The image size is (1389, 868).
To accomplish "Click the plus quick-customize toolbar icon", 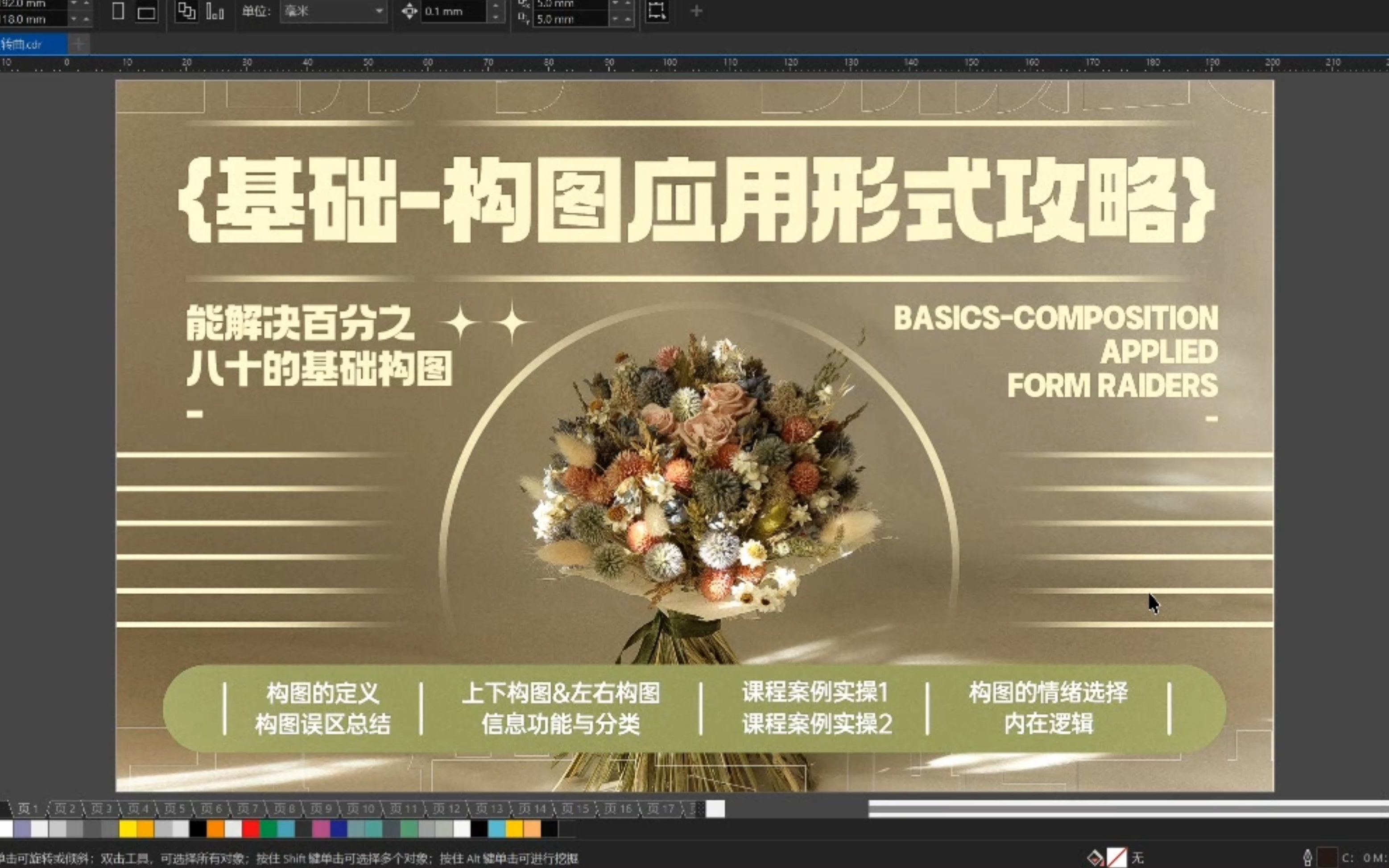I will [696, 12].
